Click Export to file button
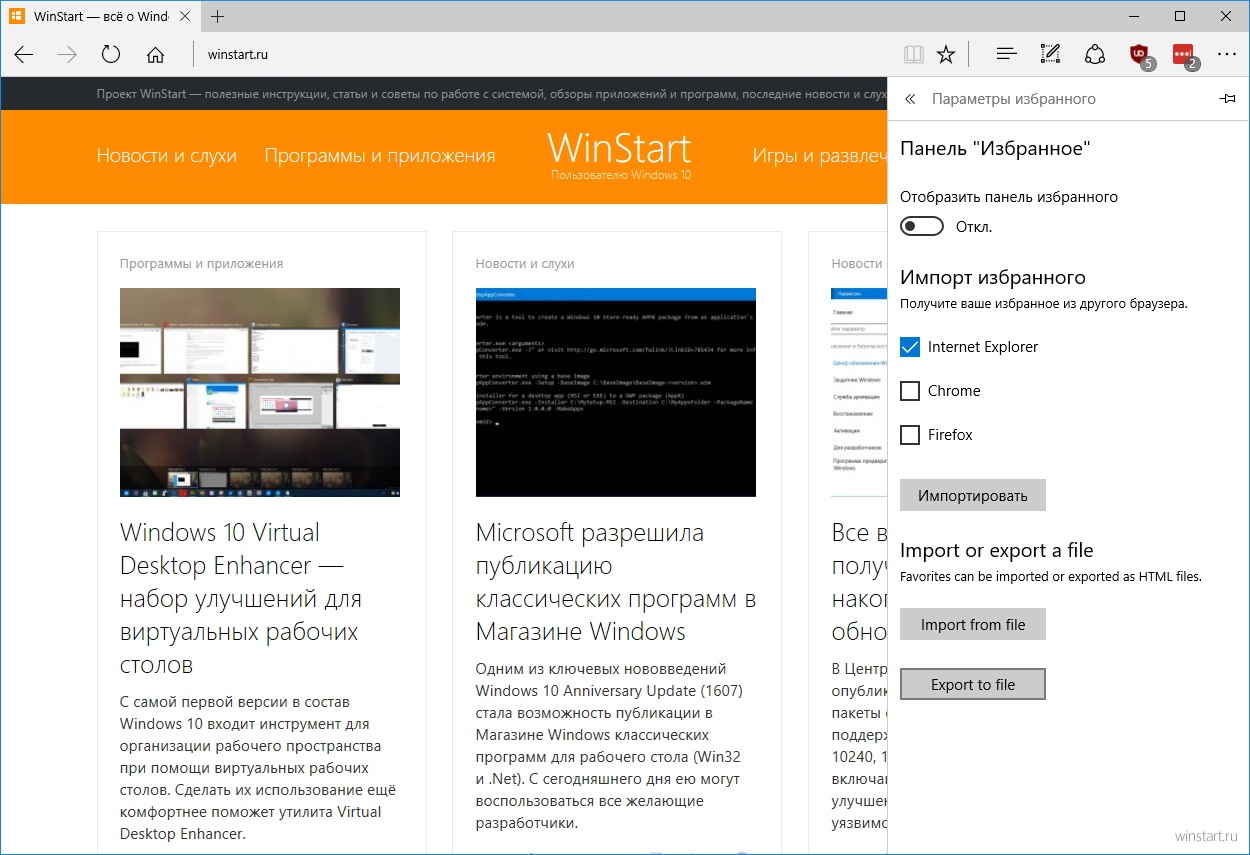Screen dimensions: 1250x855 click(x=973, y=684)
